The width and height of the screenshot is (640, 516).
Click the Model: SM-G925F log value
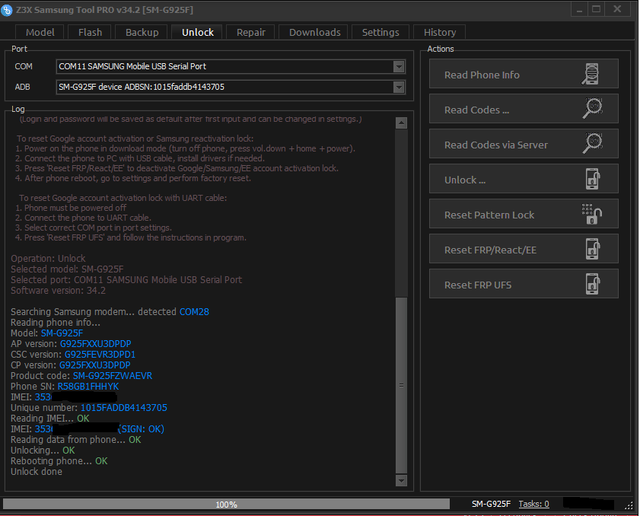[x=62, y=333]
